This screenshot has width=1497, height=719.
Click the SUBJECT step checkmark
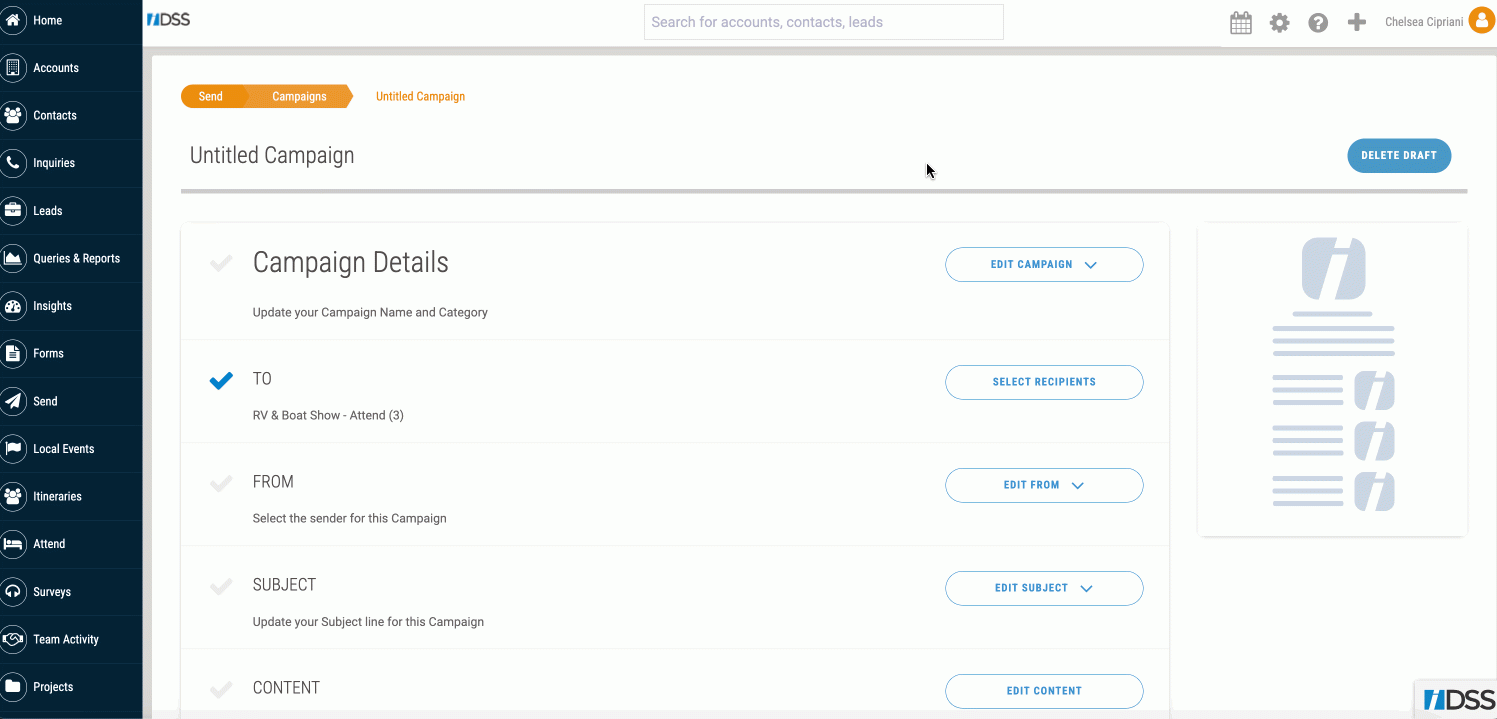pos(221,586)
